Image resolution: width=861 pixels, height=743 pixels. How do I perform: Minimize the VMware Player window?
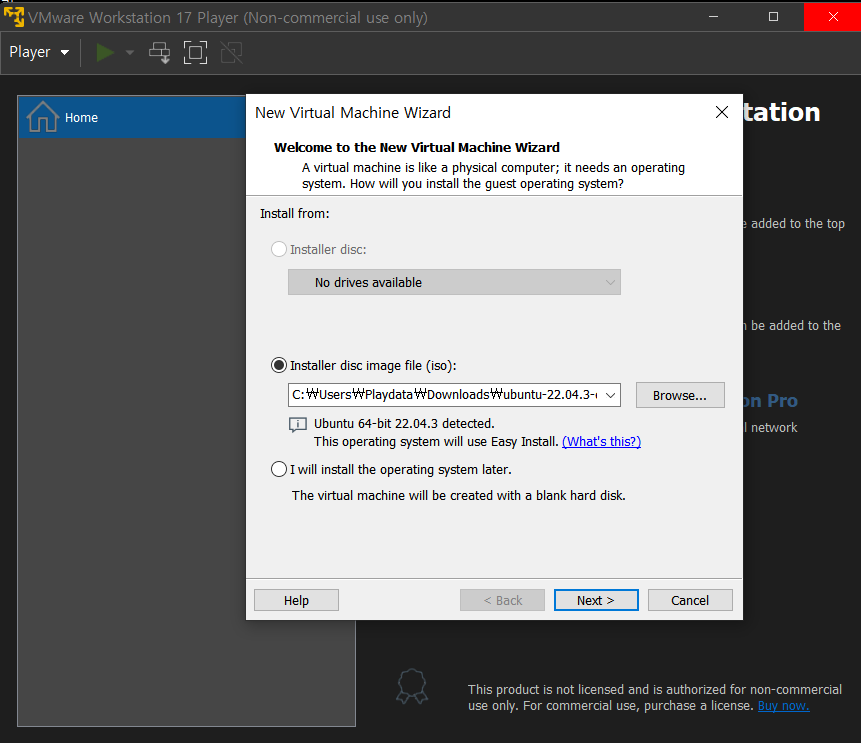[x=713, y=16]
